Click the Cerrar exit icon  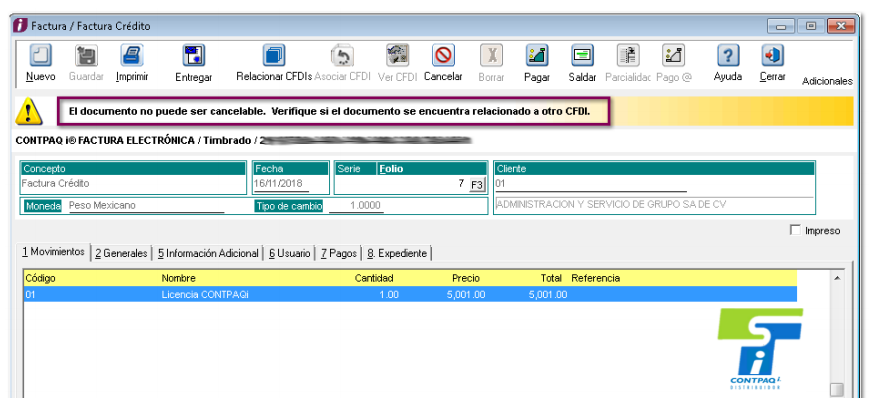coord(773,56)
